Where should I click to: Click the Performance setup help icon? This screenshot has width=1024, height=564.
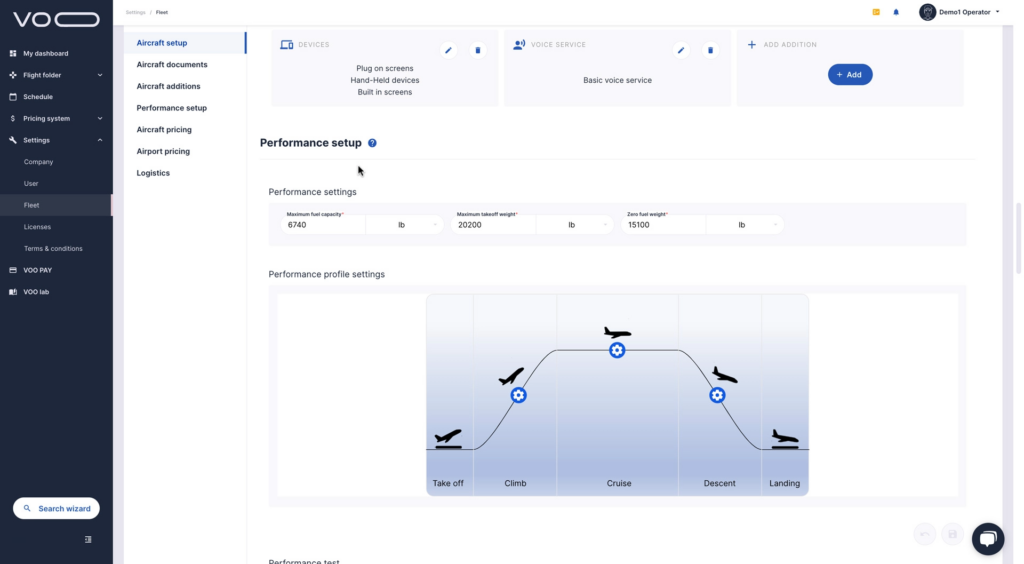coord(372,143)
